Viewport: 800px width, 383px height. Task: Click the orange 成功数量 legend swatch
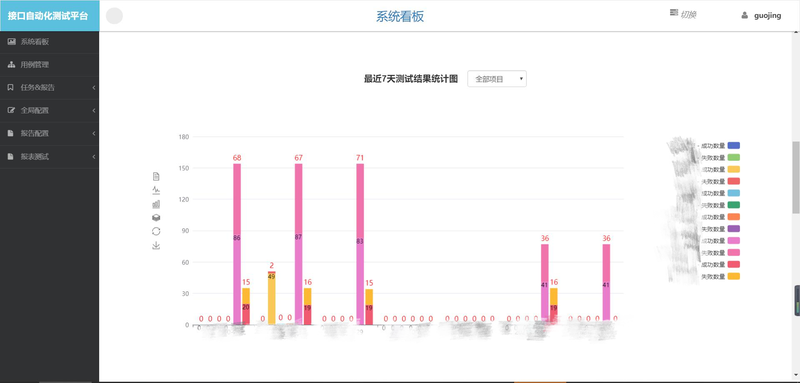[x=734, y=217]
